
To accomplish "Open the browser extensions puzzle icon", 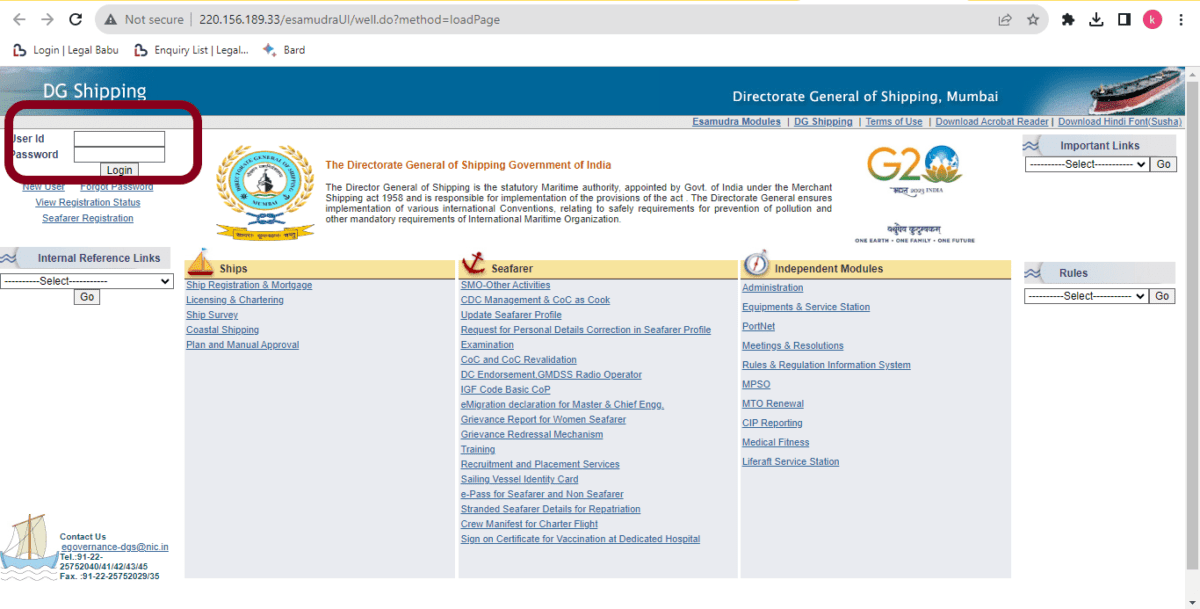I will pyautogui.click(x=1068, y=19).
